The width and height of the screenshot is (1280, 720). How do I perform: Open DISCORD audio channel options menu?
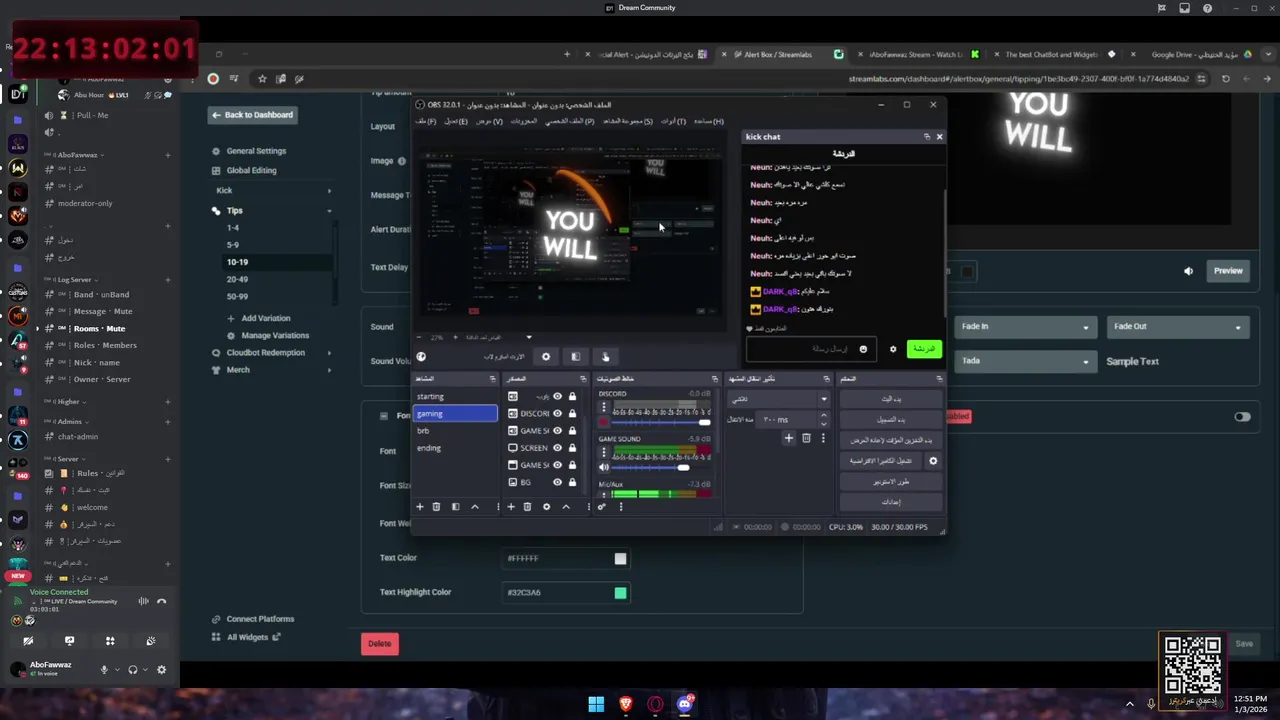point(604,407)
